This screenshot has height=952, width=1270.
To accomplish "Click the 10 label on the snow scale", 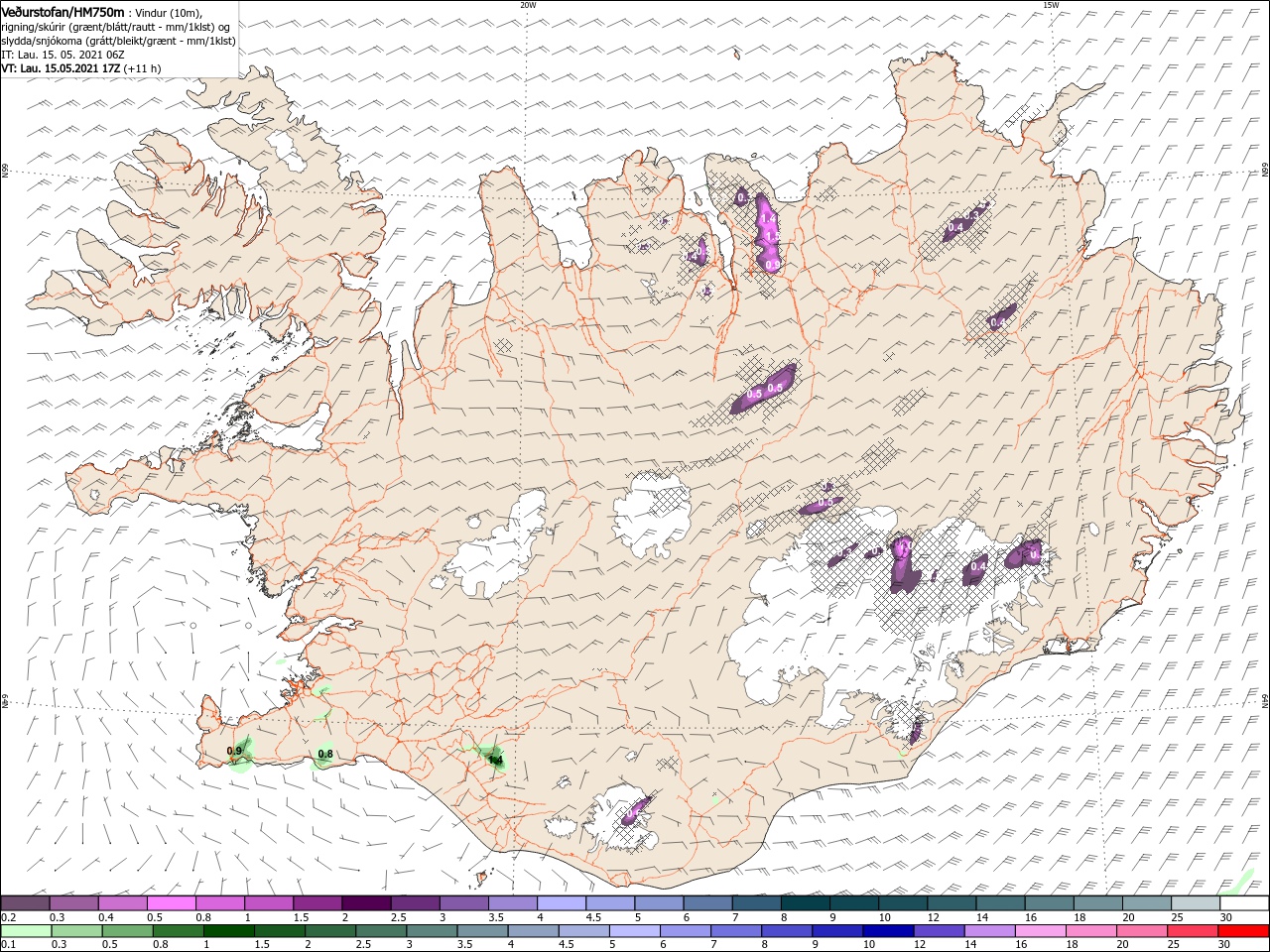I will point(883,917).
